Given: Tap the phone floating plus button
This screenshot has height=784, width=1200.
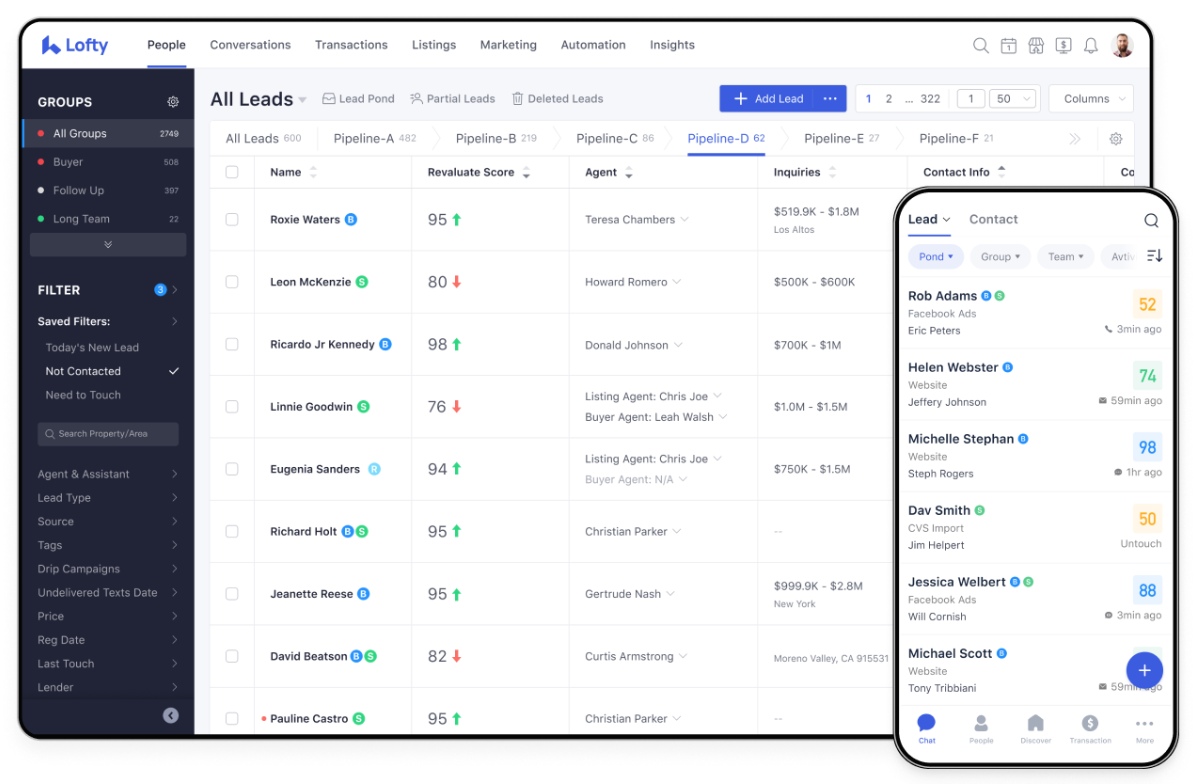Looking at the screenshot, I should coord(1144,670).
